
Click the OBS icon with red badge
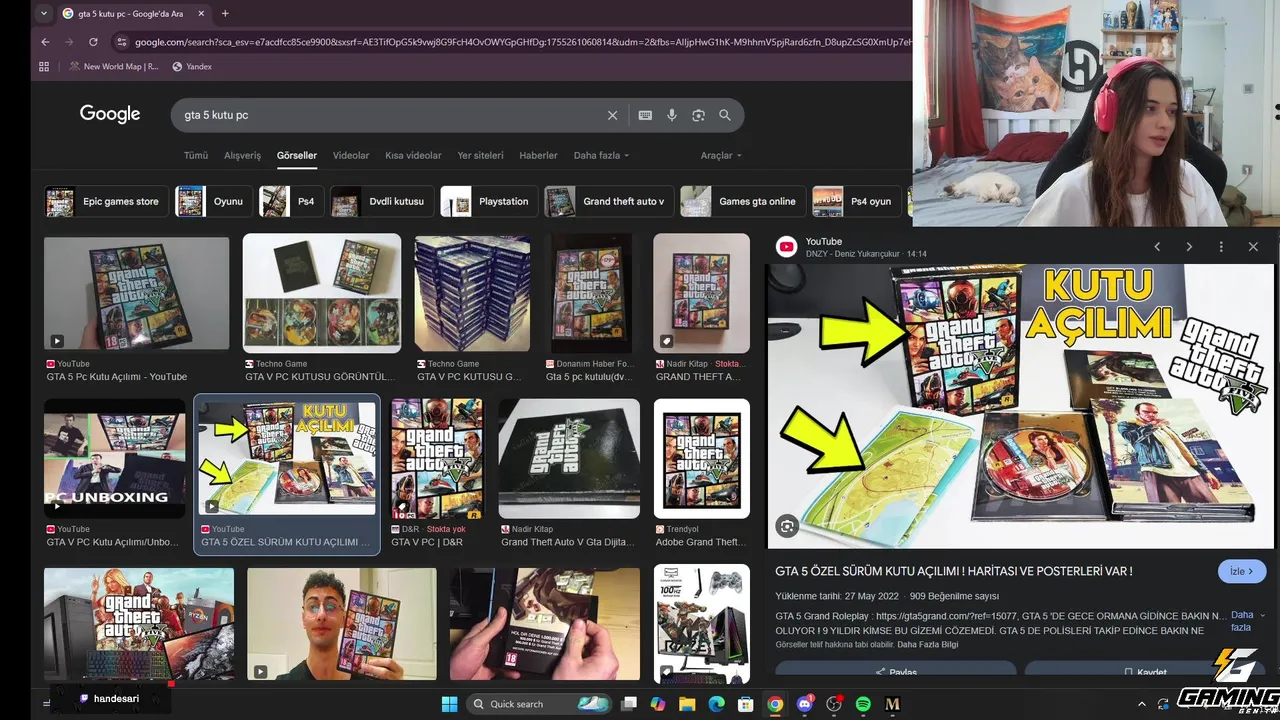(x=834, y=704)
